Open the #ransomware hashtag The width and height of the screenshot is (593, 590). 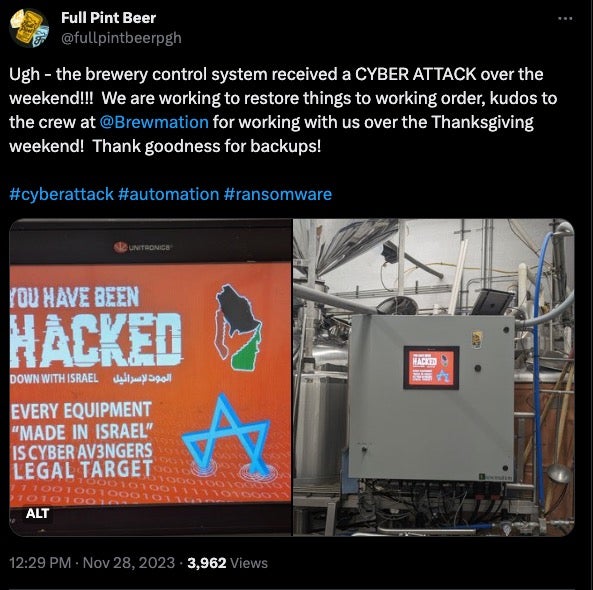point(278,194)
